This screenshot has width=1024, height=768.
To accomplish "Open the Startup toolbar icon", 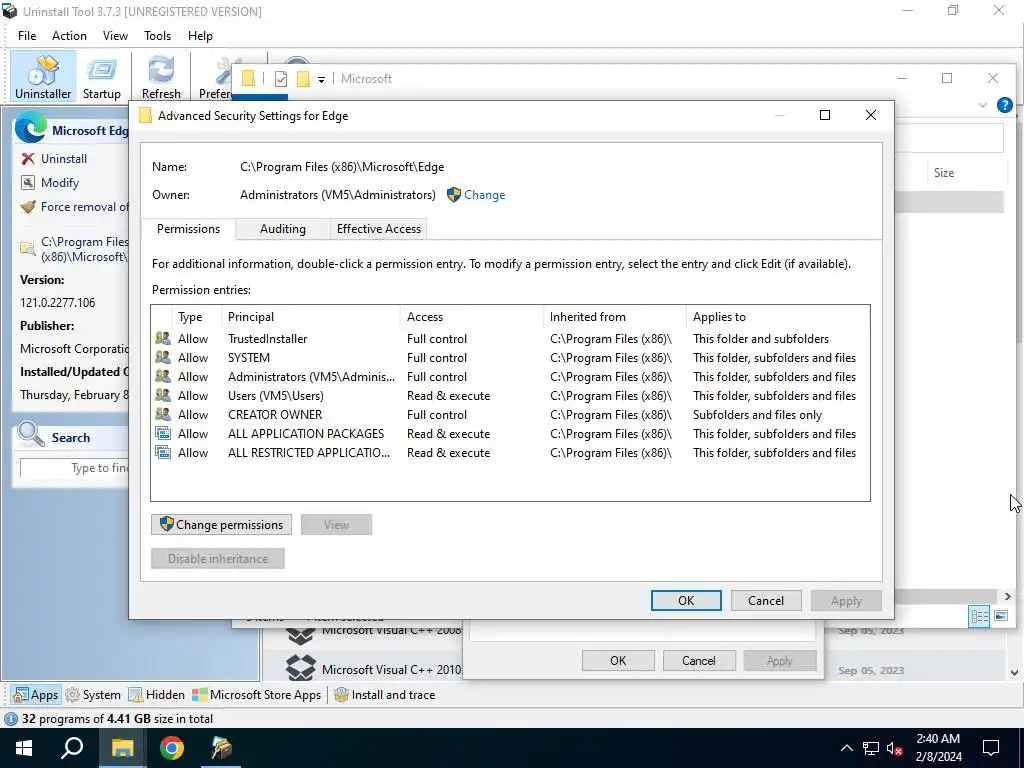I will tap(101, 76).
